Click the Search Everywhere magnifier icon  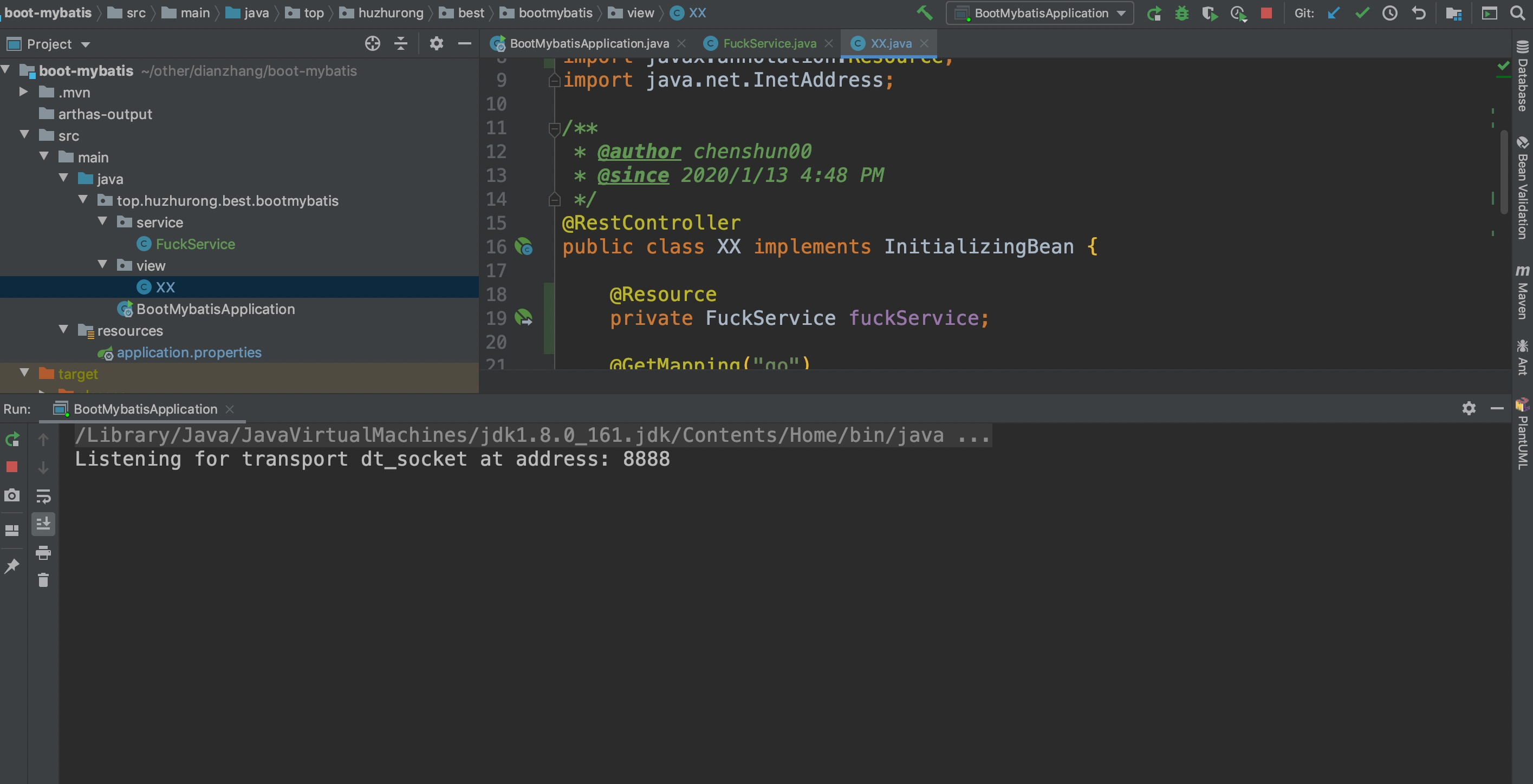click(1517, 13)
